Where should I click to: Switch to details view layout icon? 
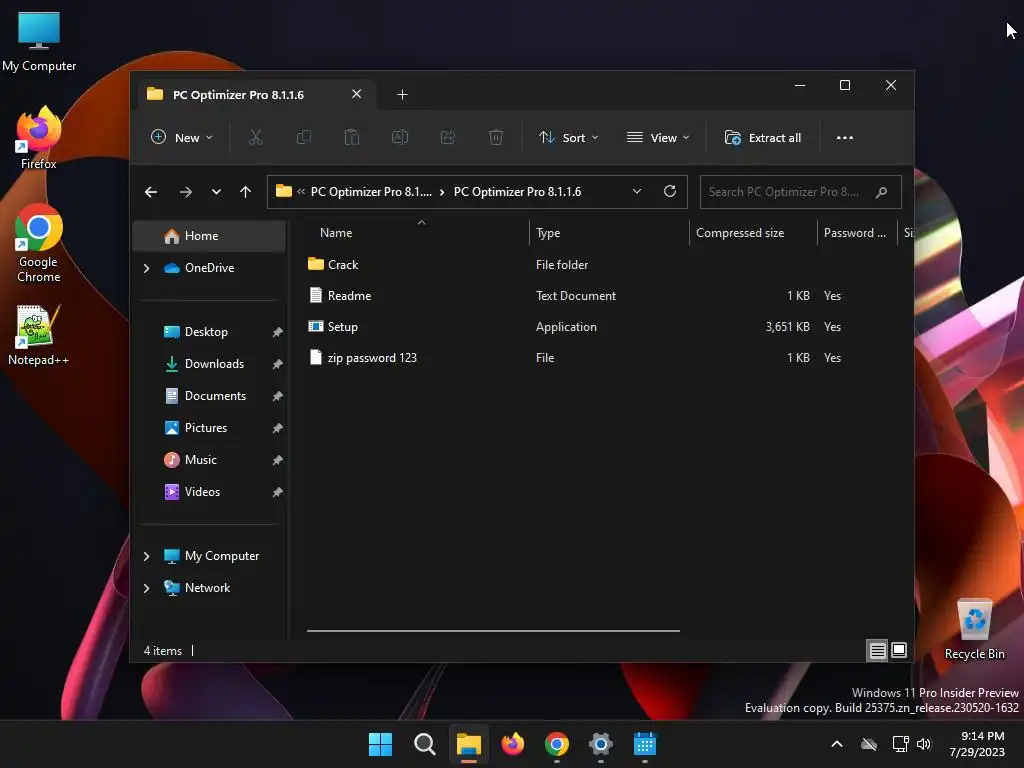877,650
